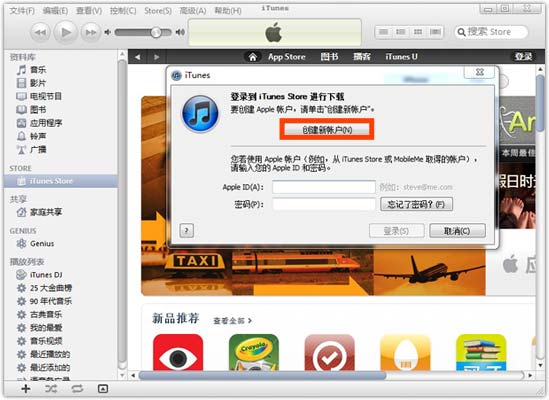Screen dimensions: 549x400
Task: Skip to the next track button
Action: [91, 33]
